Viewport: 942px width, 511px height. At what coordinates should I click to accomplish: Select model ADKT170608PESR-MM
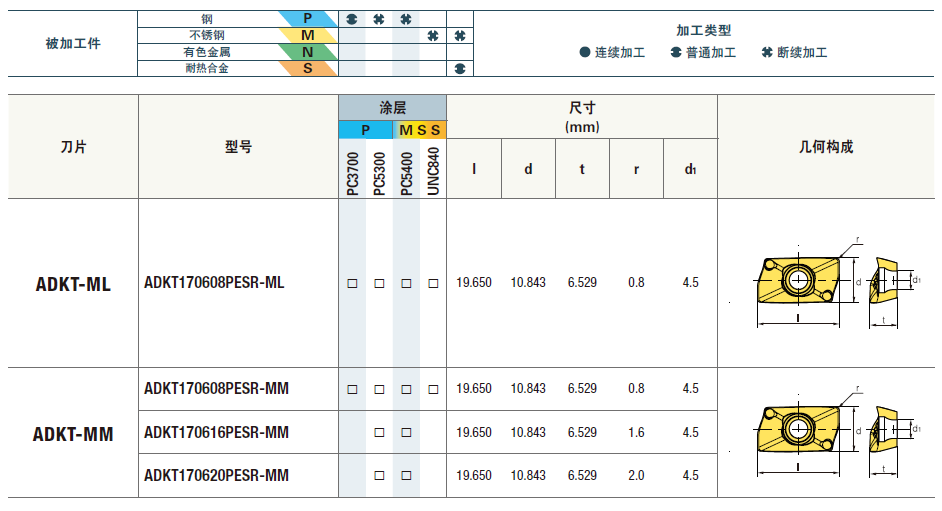(x=216, y=389)
